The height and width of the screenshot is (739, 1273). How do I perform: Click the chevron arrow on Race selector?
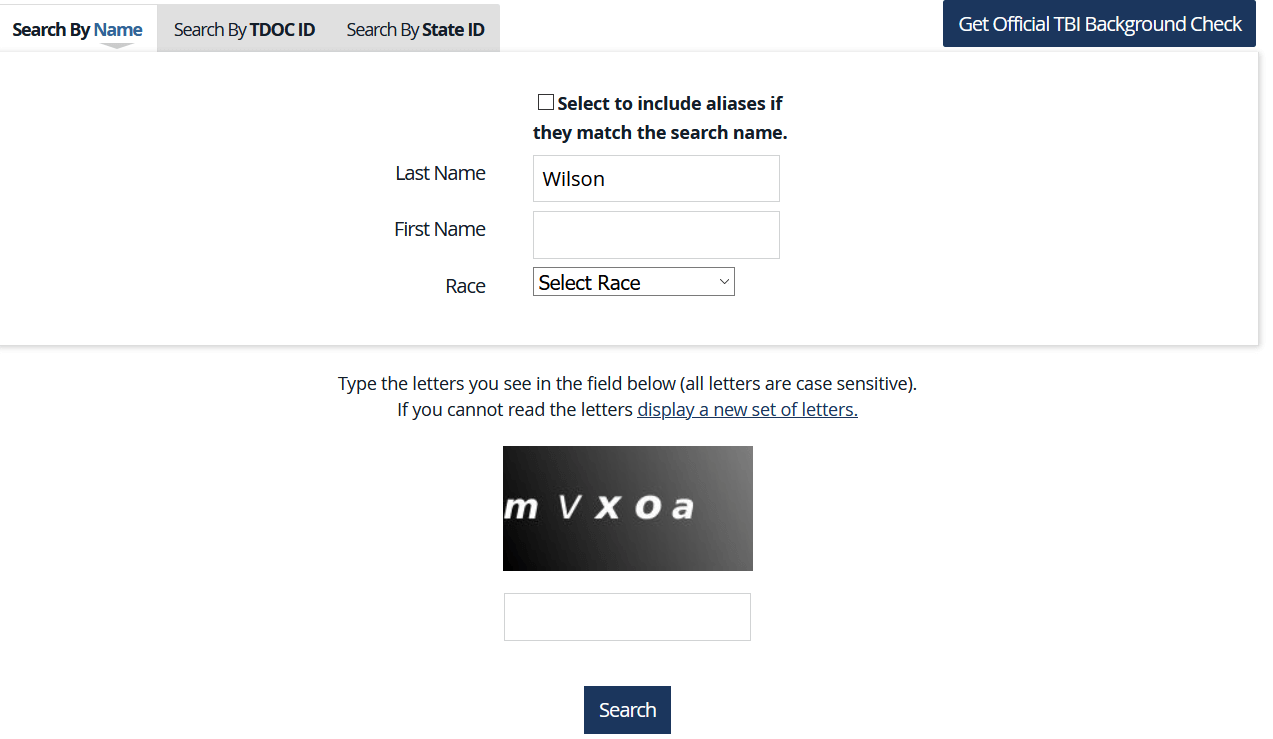tap(724, 282)
